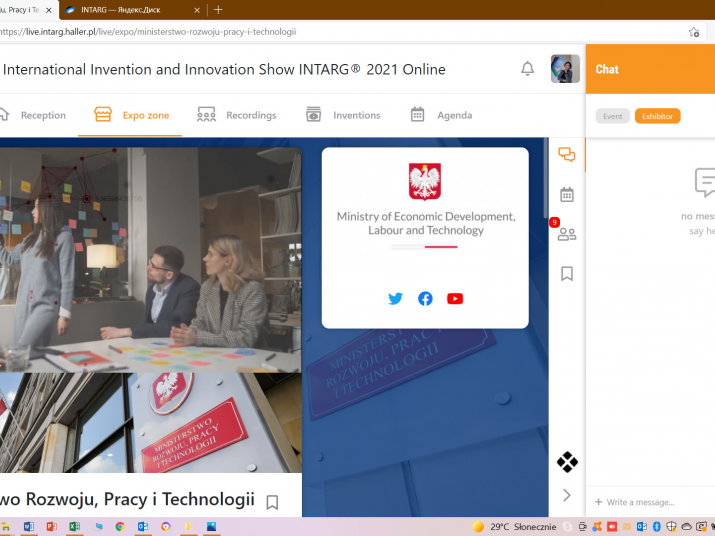The height and width of the screenshot is (536, 715).
Task: Open the calendar icon in sidebar
Action: click(x=567, y=195)
